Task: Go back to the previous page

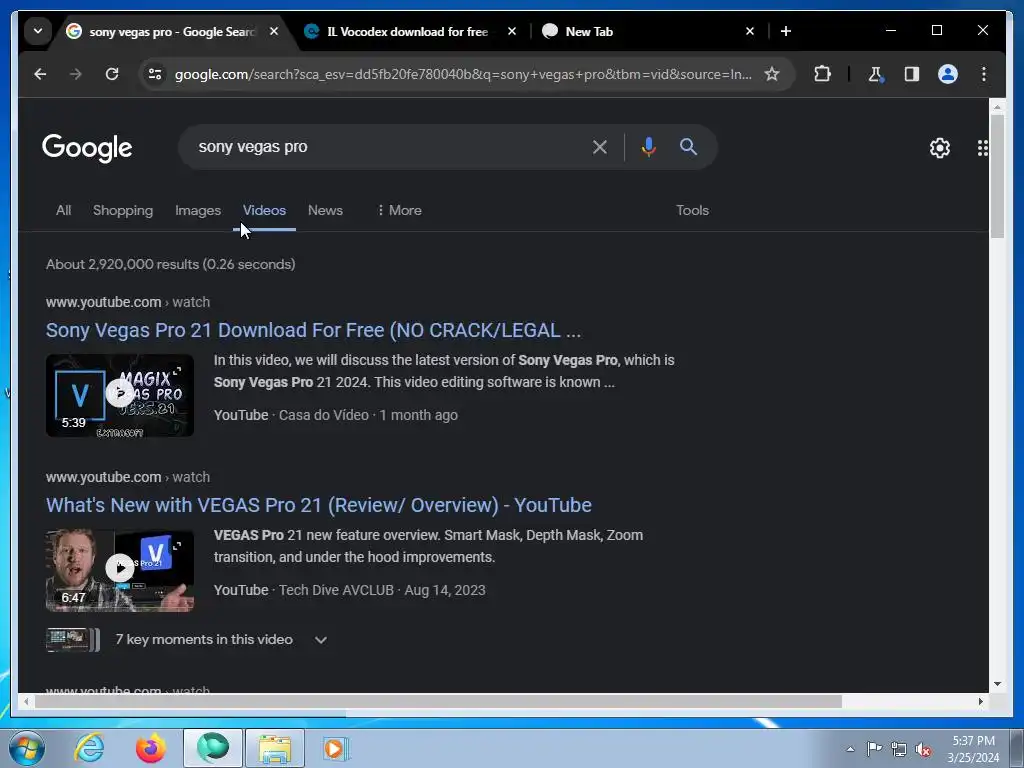Action: pyautogui.click(x=40, y=74)
